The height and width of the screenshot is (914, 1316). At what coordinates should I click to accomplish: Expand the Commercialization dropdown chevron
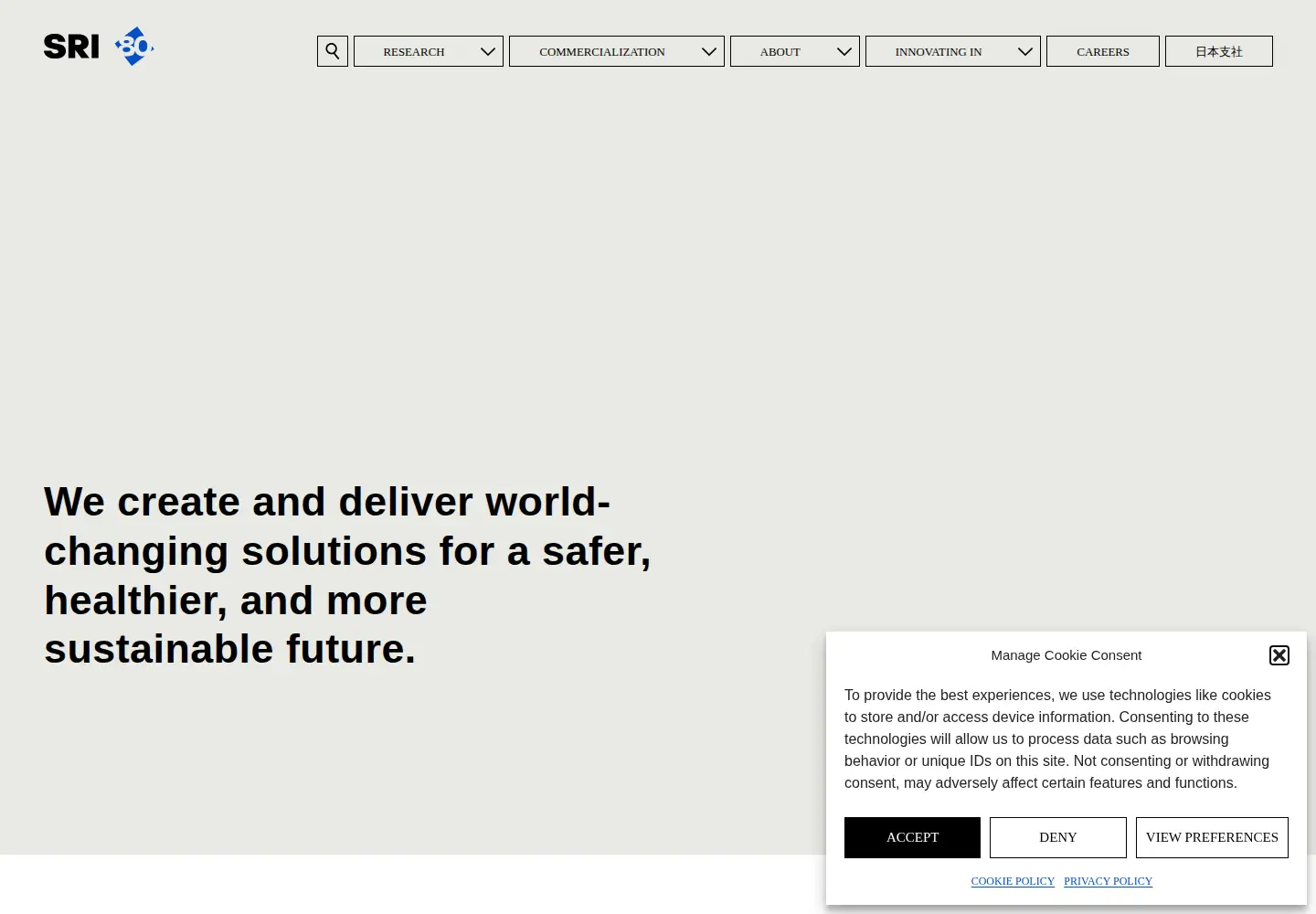[709, 51]
